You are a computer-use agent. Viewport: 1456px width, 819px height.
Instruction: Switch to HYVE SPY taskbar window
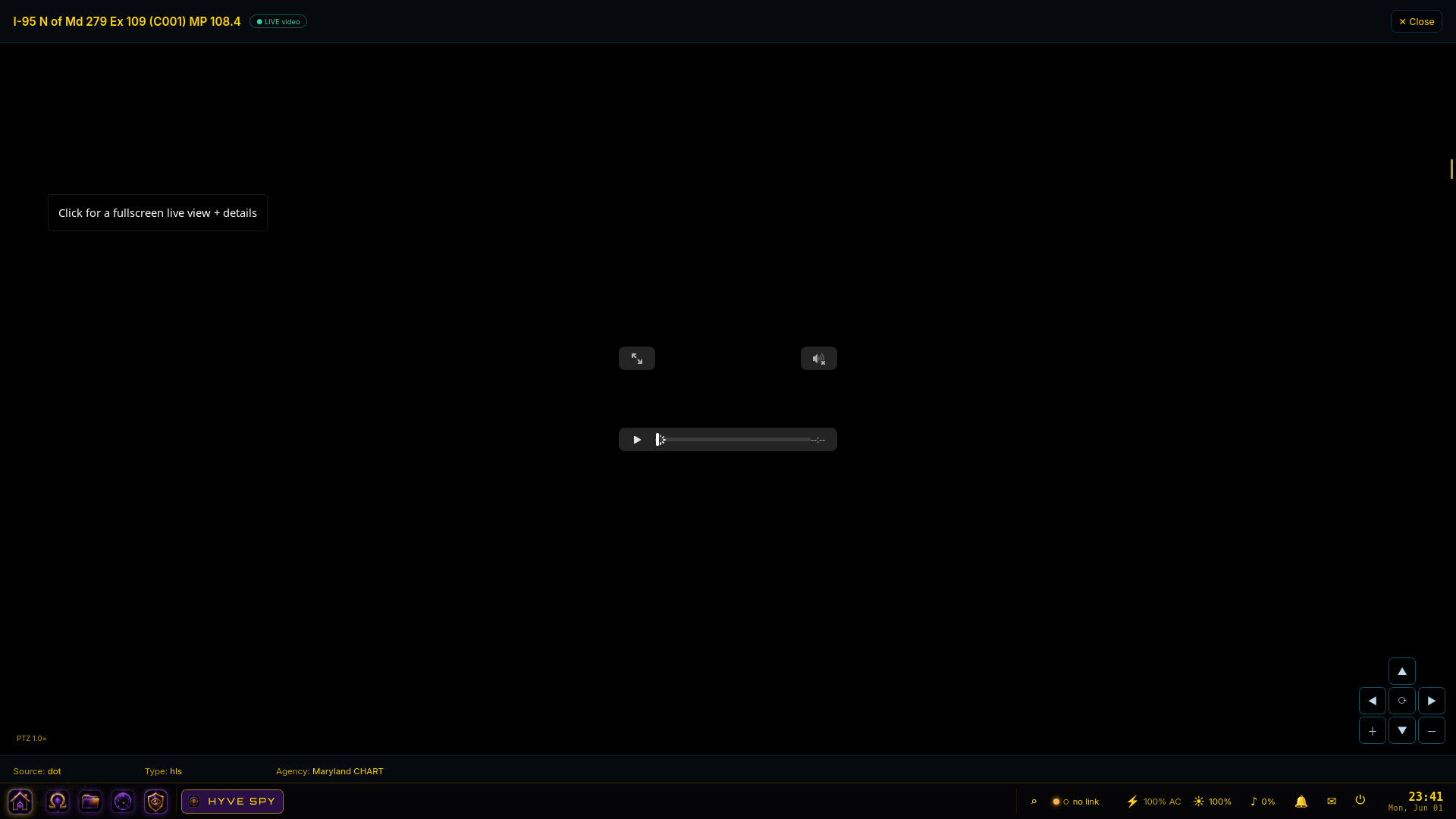coord(232,802)
